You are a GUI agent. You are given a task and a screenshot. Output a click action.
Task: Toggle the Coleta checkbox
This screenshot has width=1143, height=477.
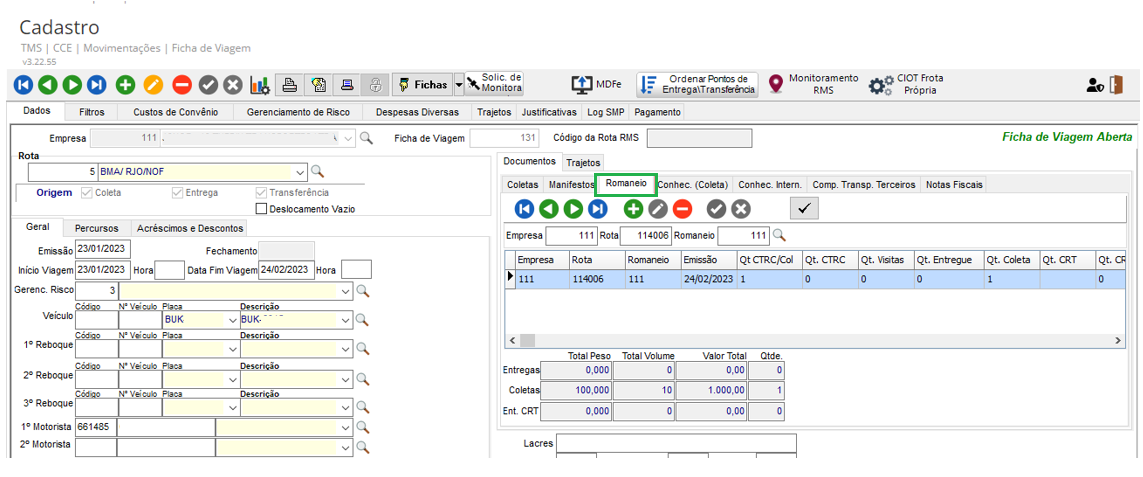tap(87, 193)
